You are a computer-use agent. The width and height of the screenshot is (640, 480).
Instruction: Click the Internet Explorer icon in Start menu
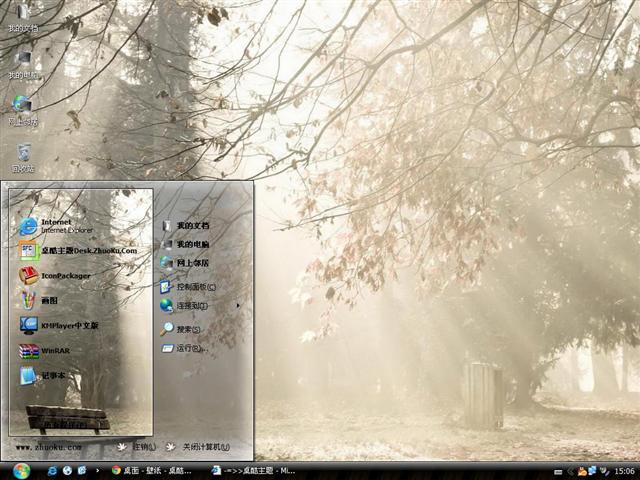click(x=28, y=226)
